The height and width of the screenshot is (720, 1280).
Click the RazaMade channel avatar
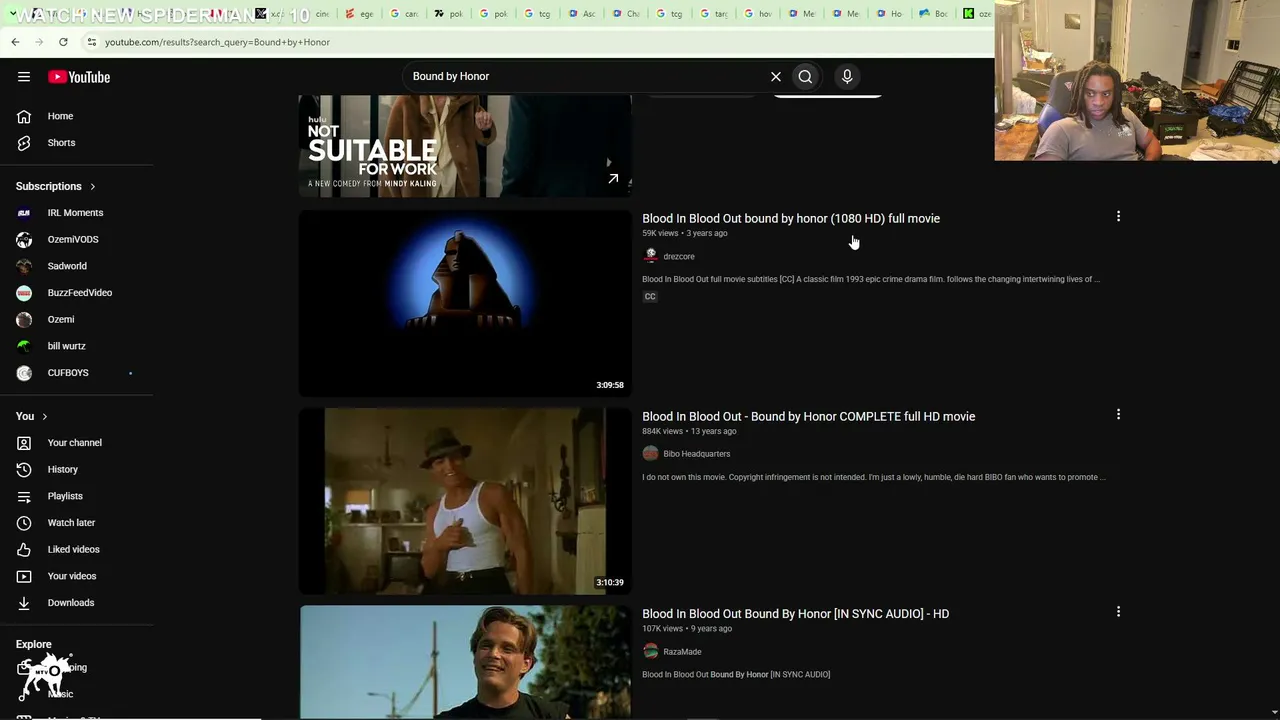(651, 652)
